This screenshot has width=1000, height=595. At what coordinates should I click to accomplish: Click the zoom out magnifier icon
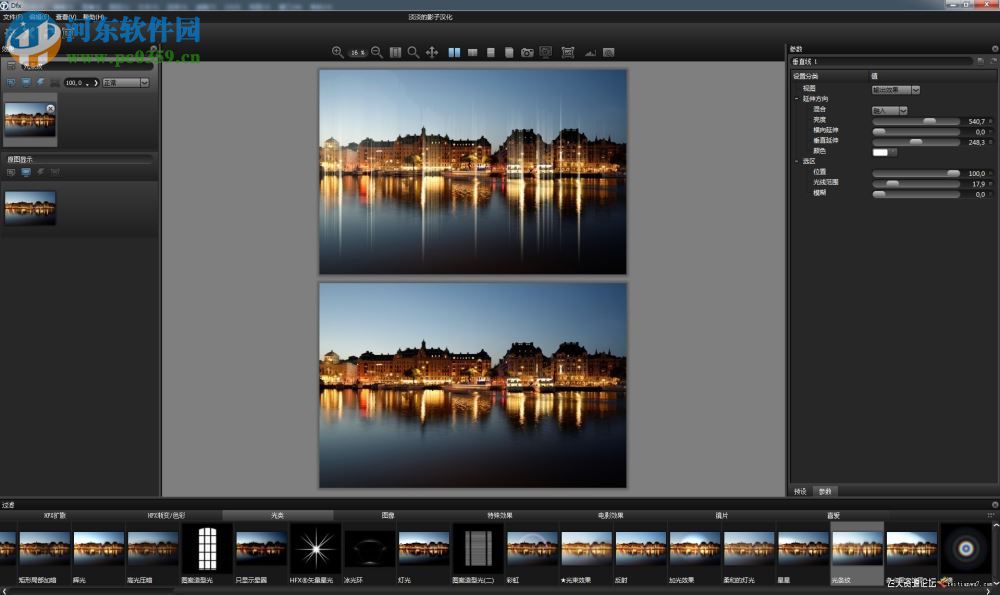(x=377, y=52)
